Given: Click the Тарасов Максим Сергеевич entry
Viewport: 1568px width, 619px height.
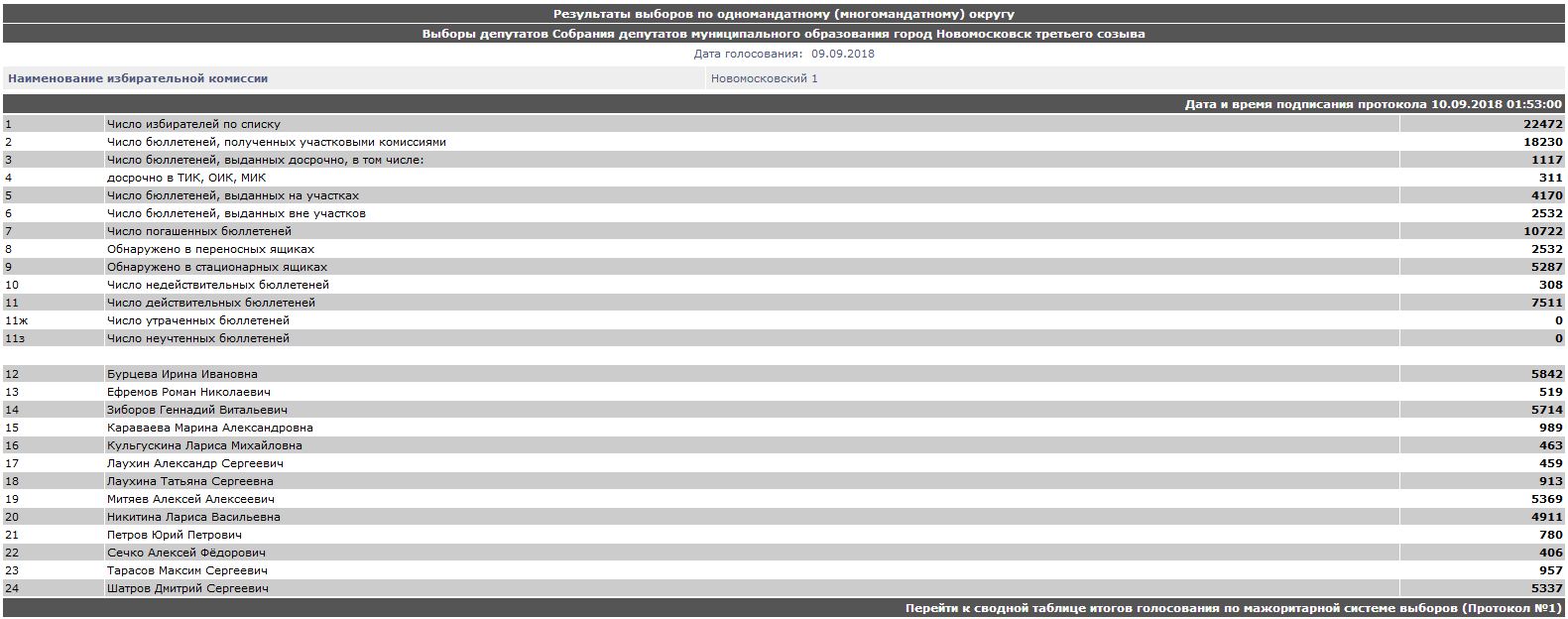Looking at the screenshot, I should click(186, 570).
